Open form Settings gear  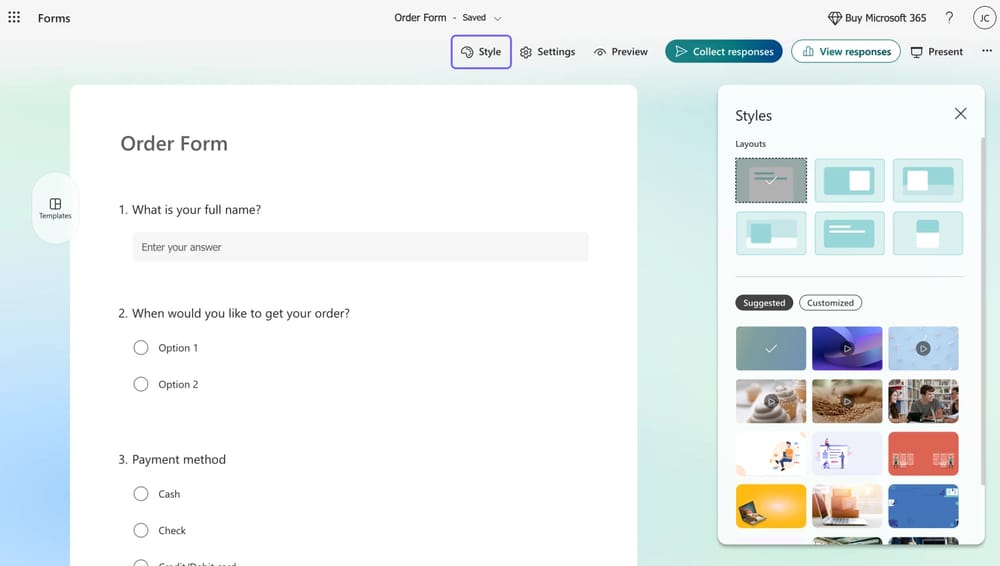pos(547,52)
